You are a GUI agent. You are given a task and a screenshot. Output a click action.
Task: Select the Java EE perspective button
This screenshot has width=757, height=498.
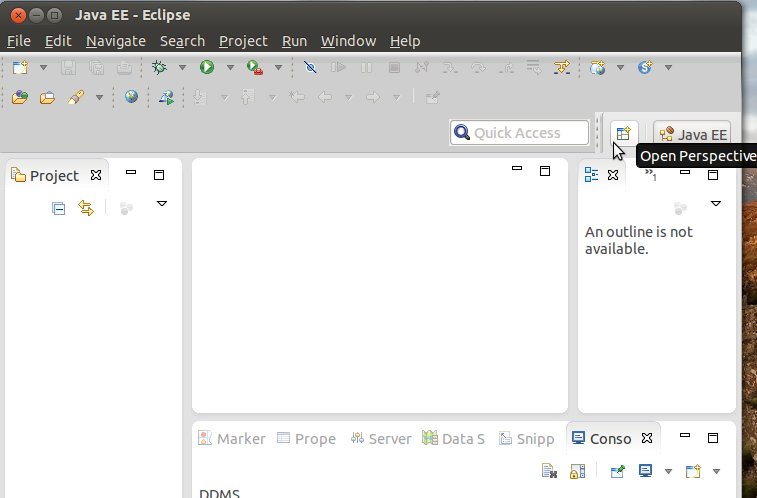coord(692,134)
